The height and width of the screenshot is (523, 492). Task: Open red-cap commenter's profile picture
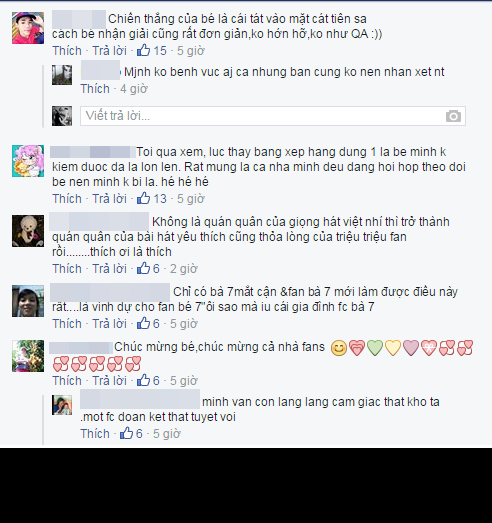(28, 28)
